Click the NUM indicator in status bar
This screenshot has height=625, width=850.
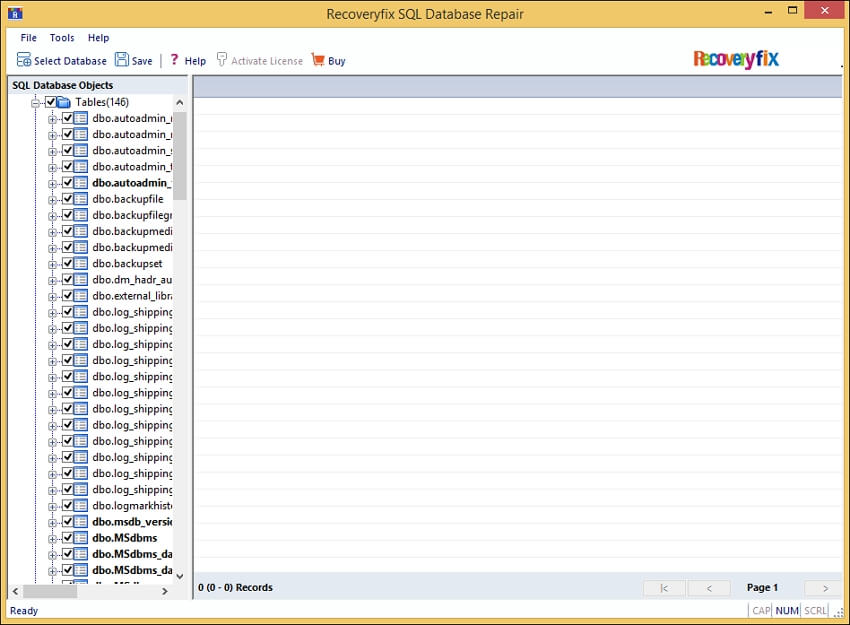point(787,611)
